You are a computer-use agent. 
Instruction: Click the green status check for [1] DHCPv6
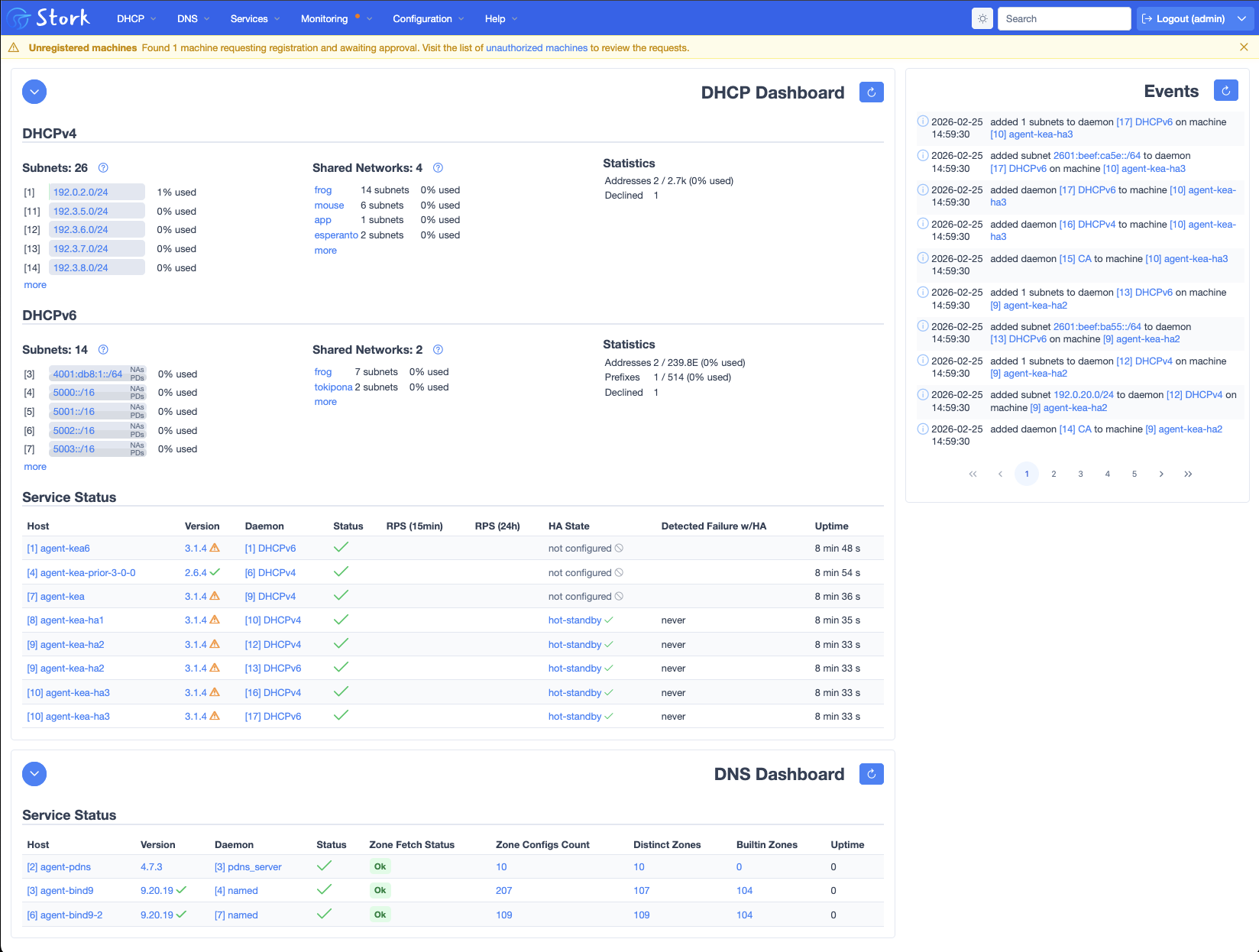[x=341, y=546]
